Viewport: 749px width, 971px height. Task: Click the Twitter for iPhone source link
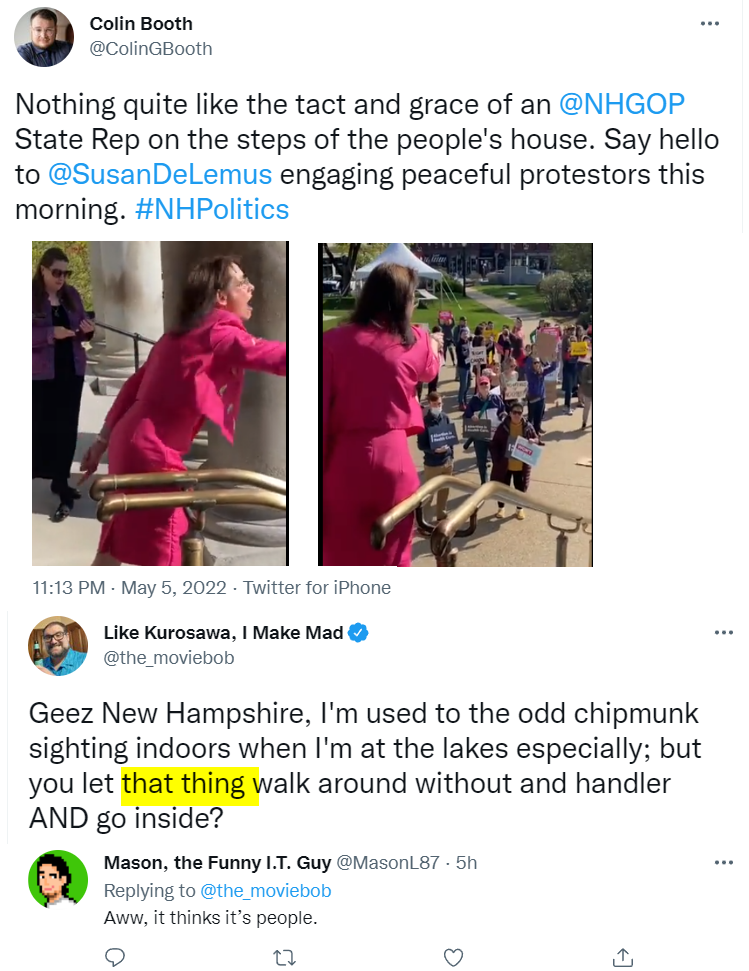pyautogui.click(x=316, y=587)
